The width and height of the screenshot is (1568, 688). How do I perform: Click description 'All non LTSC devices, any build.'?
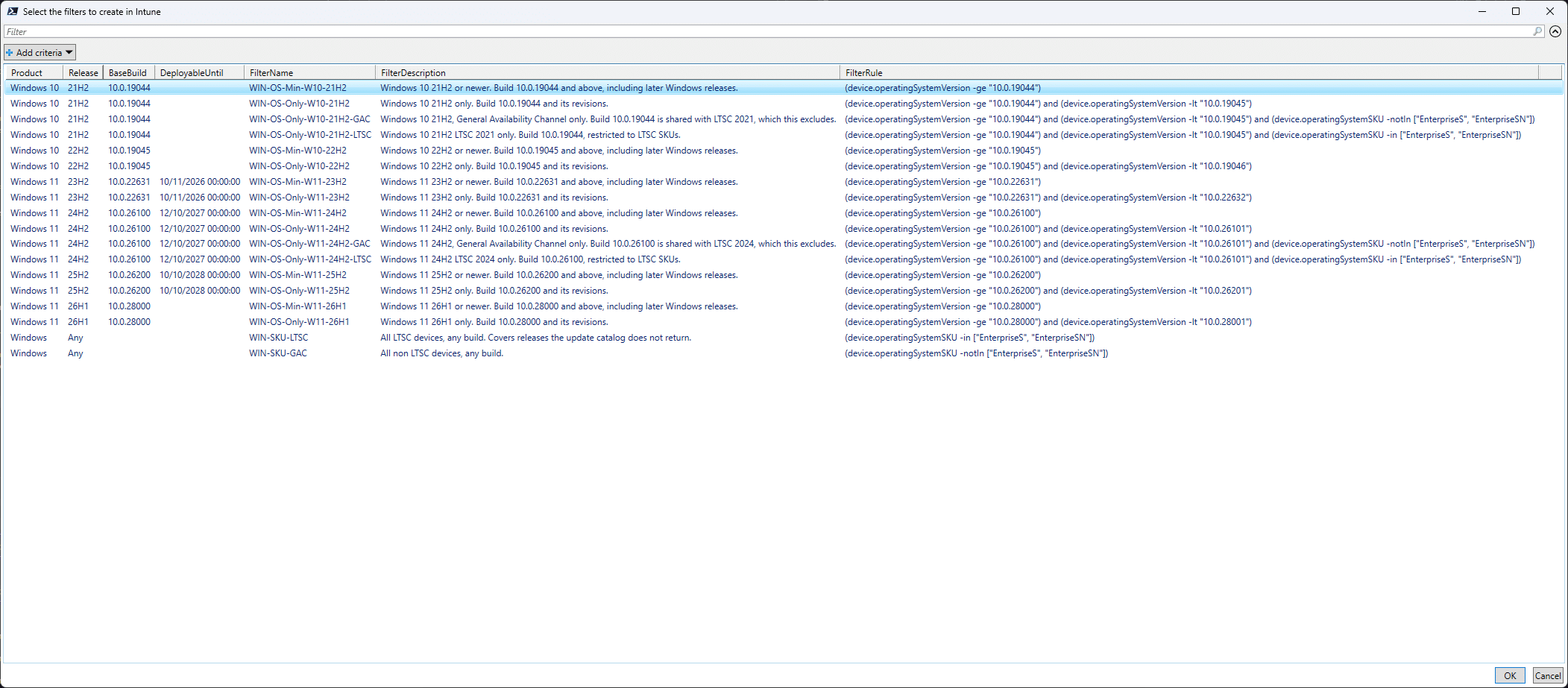coord(441,353)
